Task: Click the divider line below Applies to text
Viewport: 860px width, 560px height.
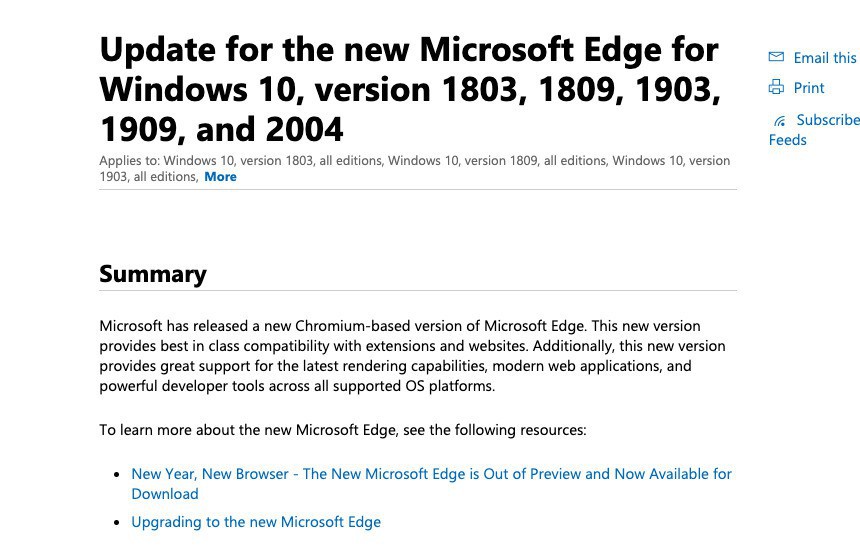Action: (x=418, y=189)
